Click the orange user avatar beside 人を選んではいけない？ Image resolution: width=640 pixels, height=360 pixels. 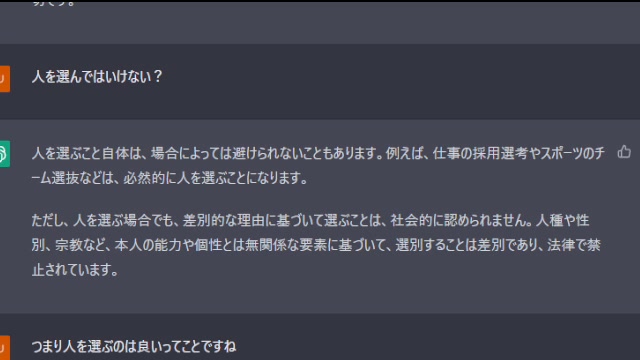(4, 79)
